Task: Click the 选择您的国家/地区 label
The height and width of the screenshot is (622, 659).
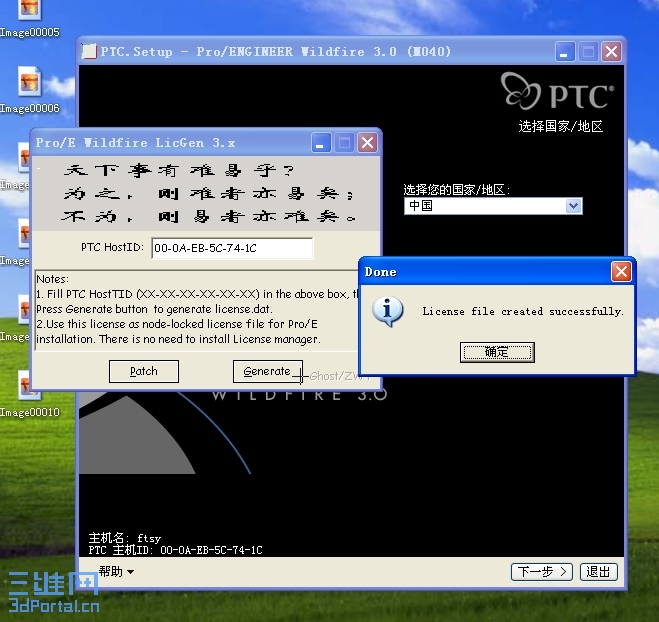Action: coord(456,190)
